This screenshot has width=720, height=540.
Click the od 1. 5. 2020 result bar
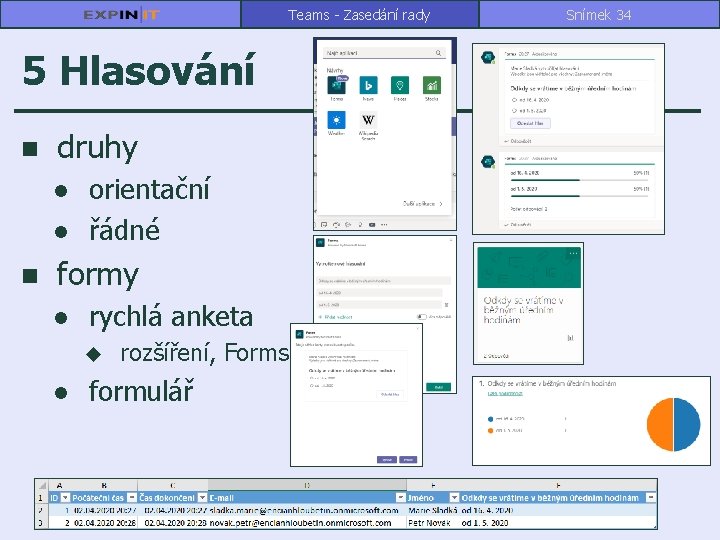coord(579,196)
